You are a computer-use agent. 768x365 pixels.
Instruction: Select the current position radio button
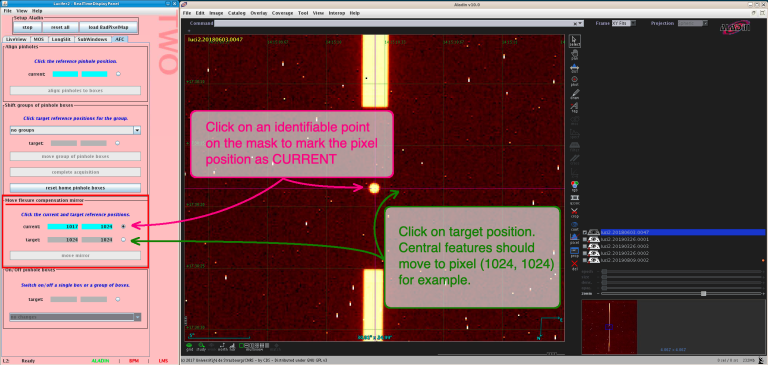pos(123,226)
